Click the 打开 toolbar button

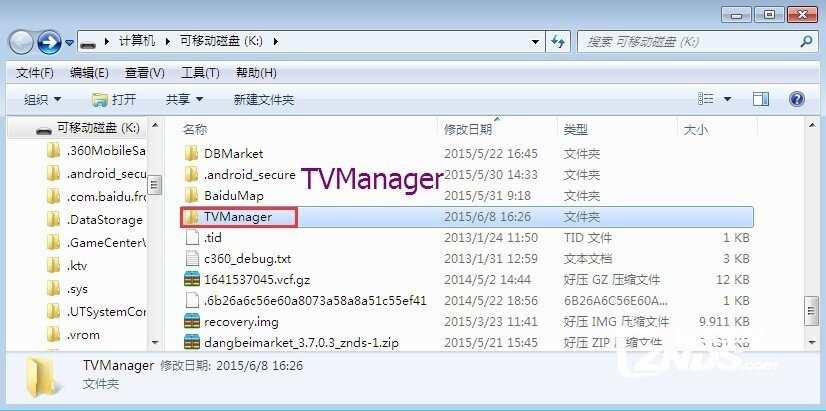(x=114, y=99)
